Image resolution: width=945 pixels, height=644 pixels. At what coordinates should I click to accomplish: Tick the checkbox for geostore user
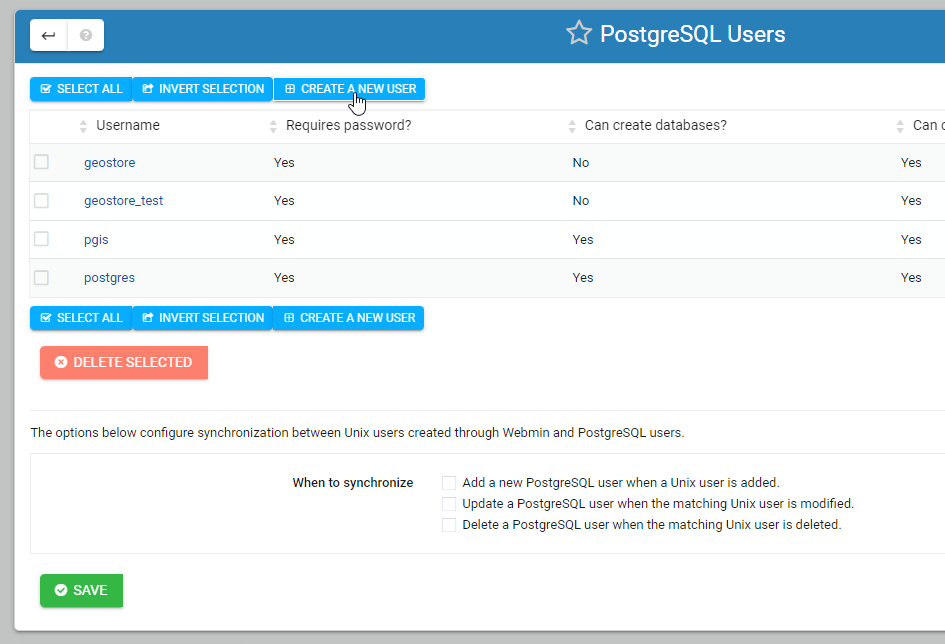coord(41,162)
